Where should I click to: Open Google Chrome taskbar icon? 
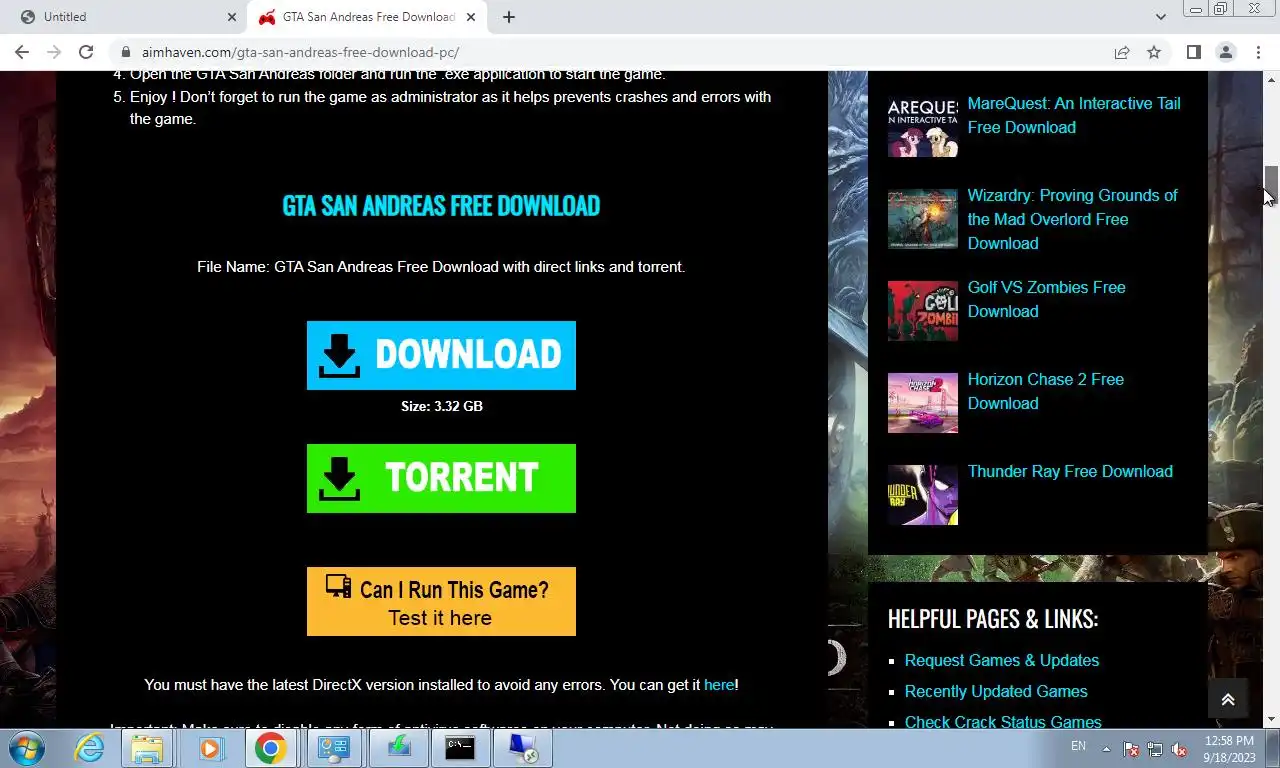(x=271, y=748)
